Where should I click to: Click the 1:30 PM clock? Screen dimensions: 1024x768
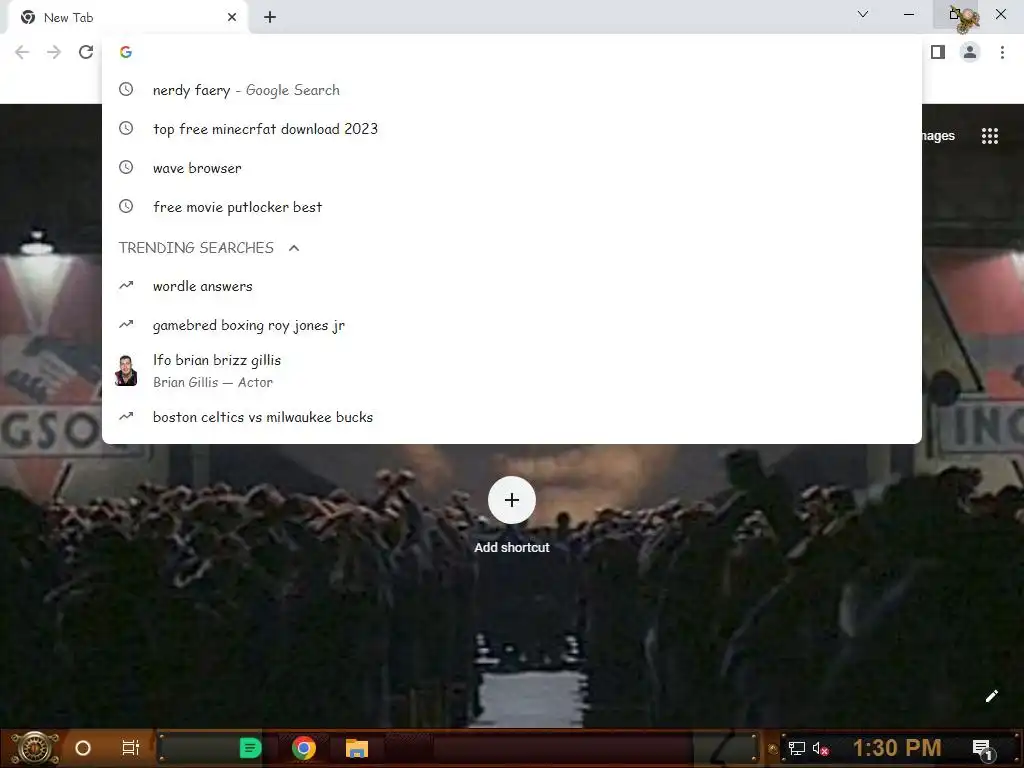tap(897, 748)
